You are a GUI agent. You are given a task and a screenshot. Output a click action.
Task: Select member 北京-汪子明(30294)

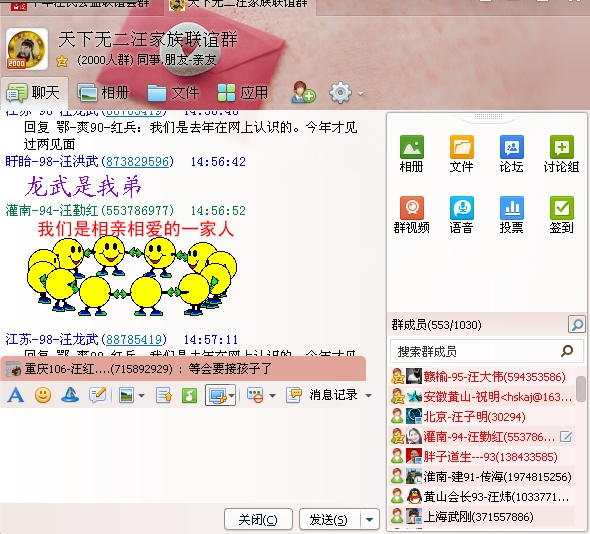click(x=481, y=417)
